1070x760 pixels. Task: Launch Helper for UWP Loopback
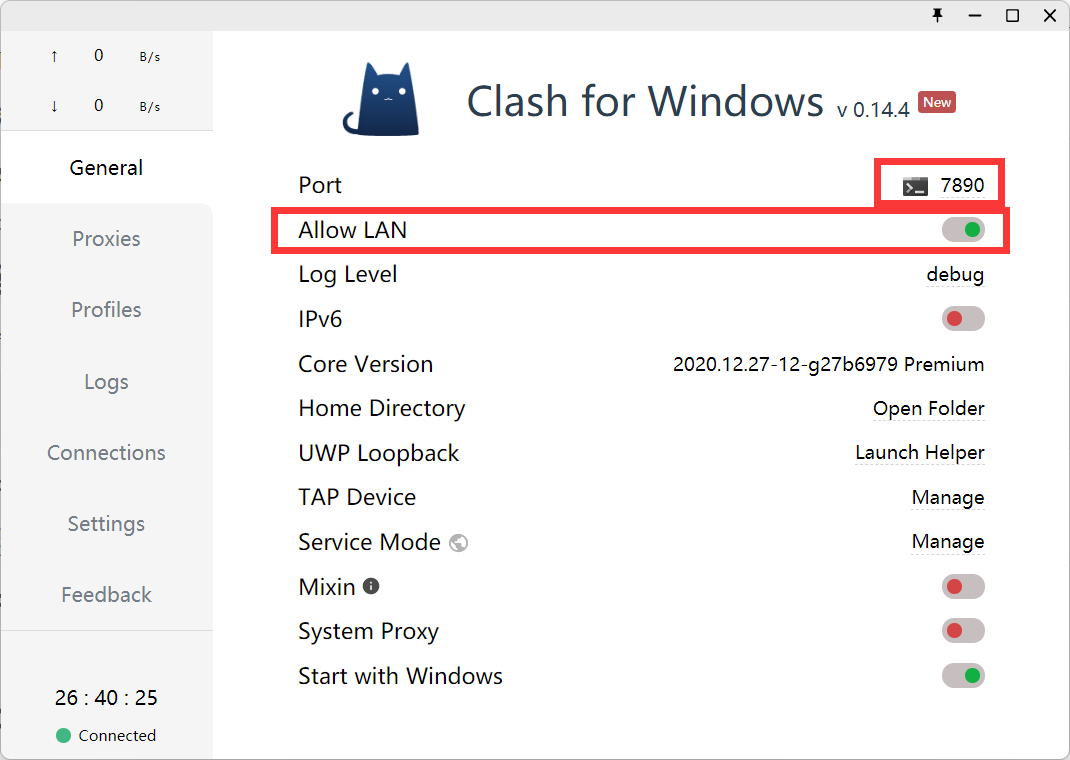click(x=919, y=453)
